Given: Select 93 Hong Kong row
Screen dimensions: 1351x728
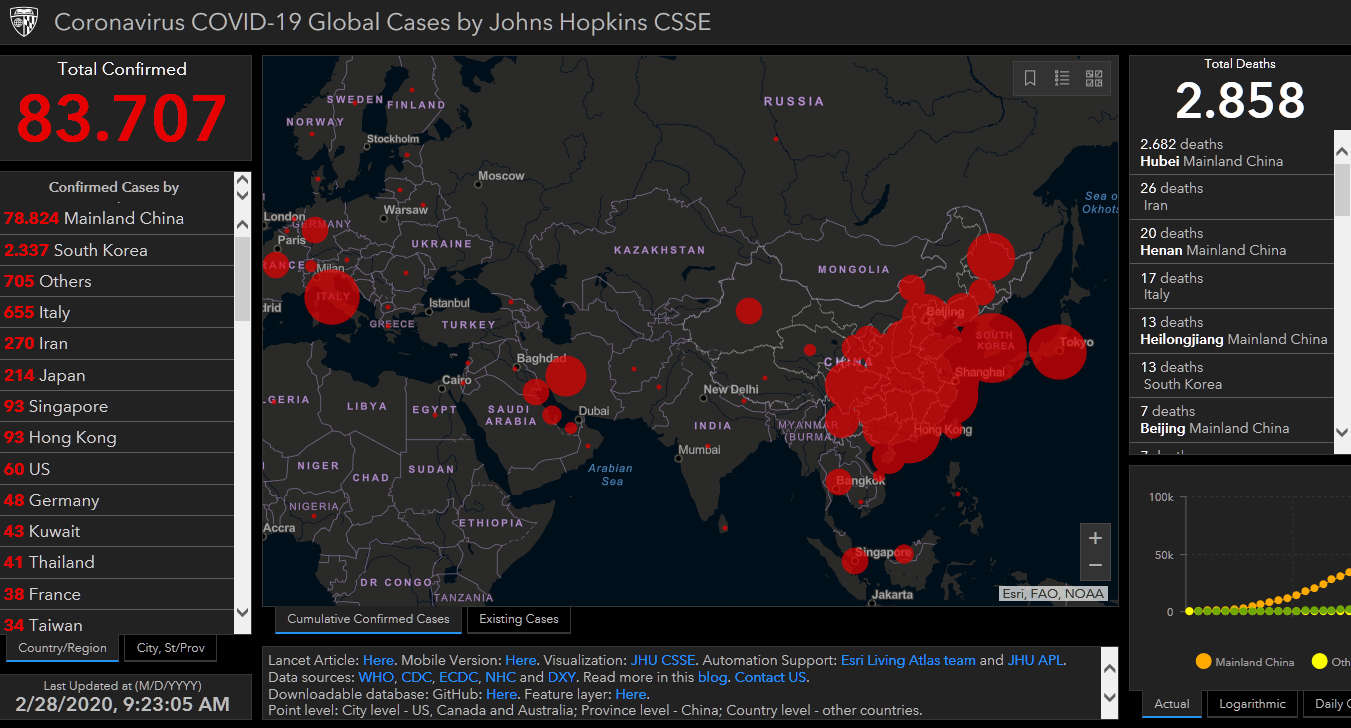Looking at the screenshot, I should [117, 437].
